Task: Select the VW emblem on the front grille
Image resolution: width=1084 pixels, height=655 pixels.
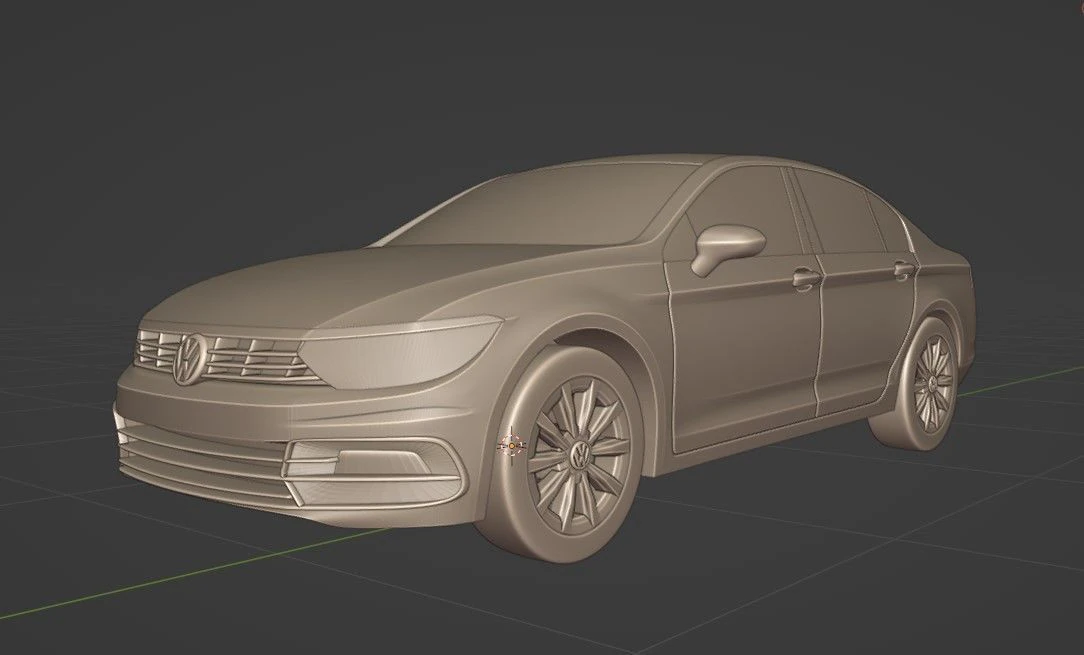Action: coord(189,359)
